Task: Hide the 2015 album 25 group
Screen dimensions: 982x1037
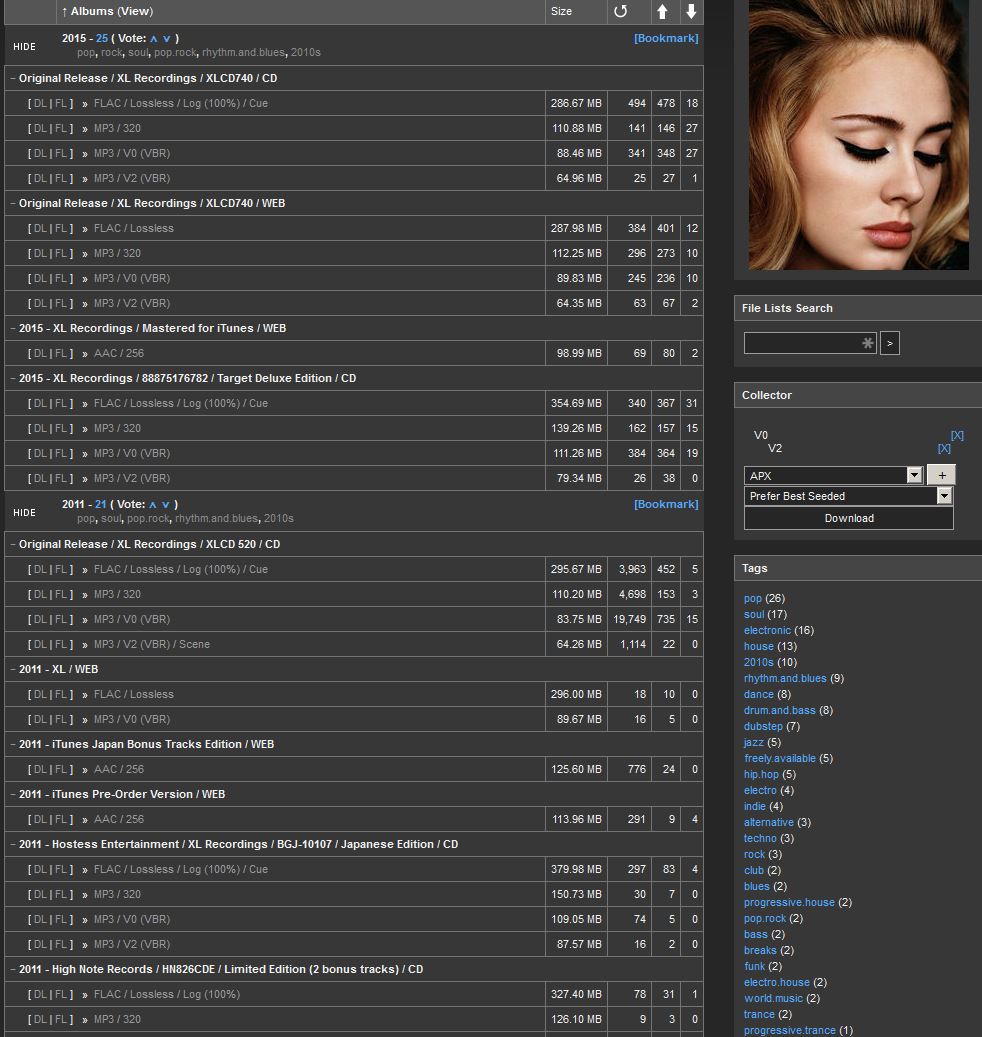Action: [x=24, y=47]
